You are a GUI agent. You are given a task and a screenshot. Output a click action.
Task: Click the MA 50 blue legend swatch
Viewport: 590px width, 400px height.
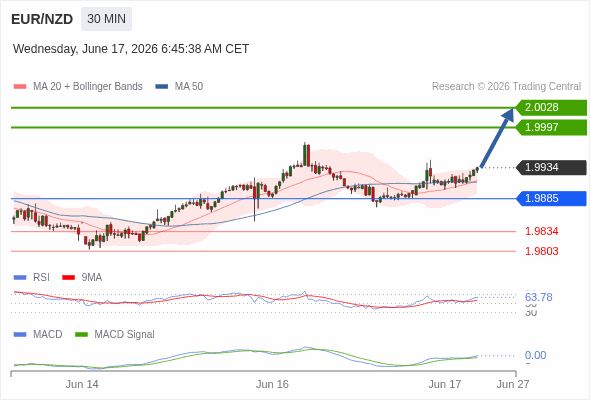coord(162,87)
